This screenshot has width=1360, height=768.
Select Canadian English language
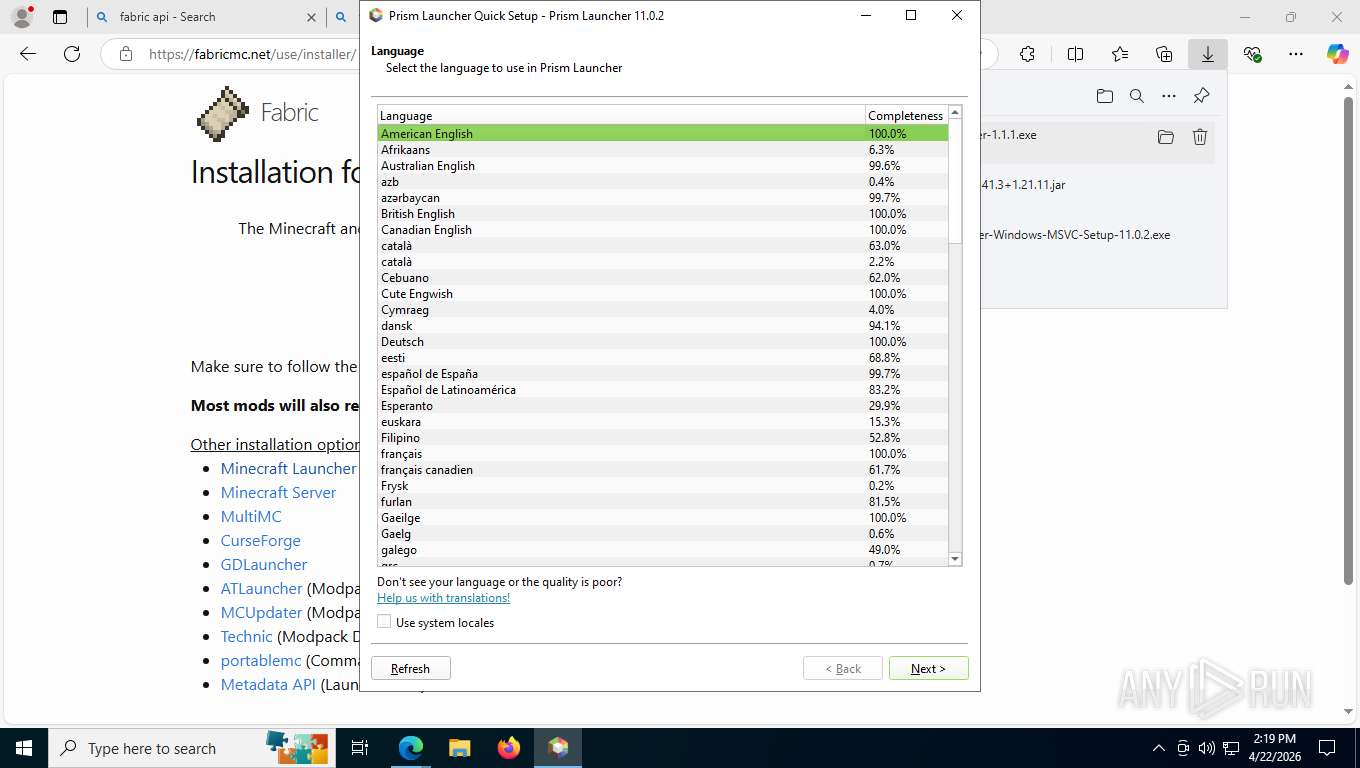coord(662,229)
